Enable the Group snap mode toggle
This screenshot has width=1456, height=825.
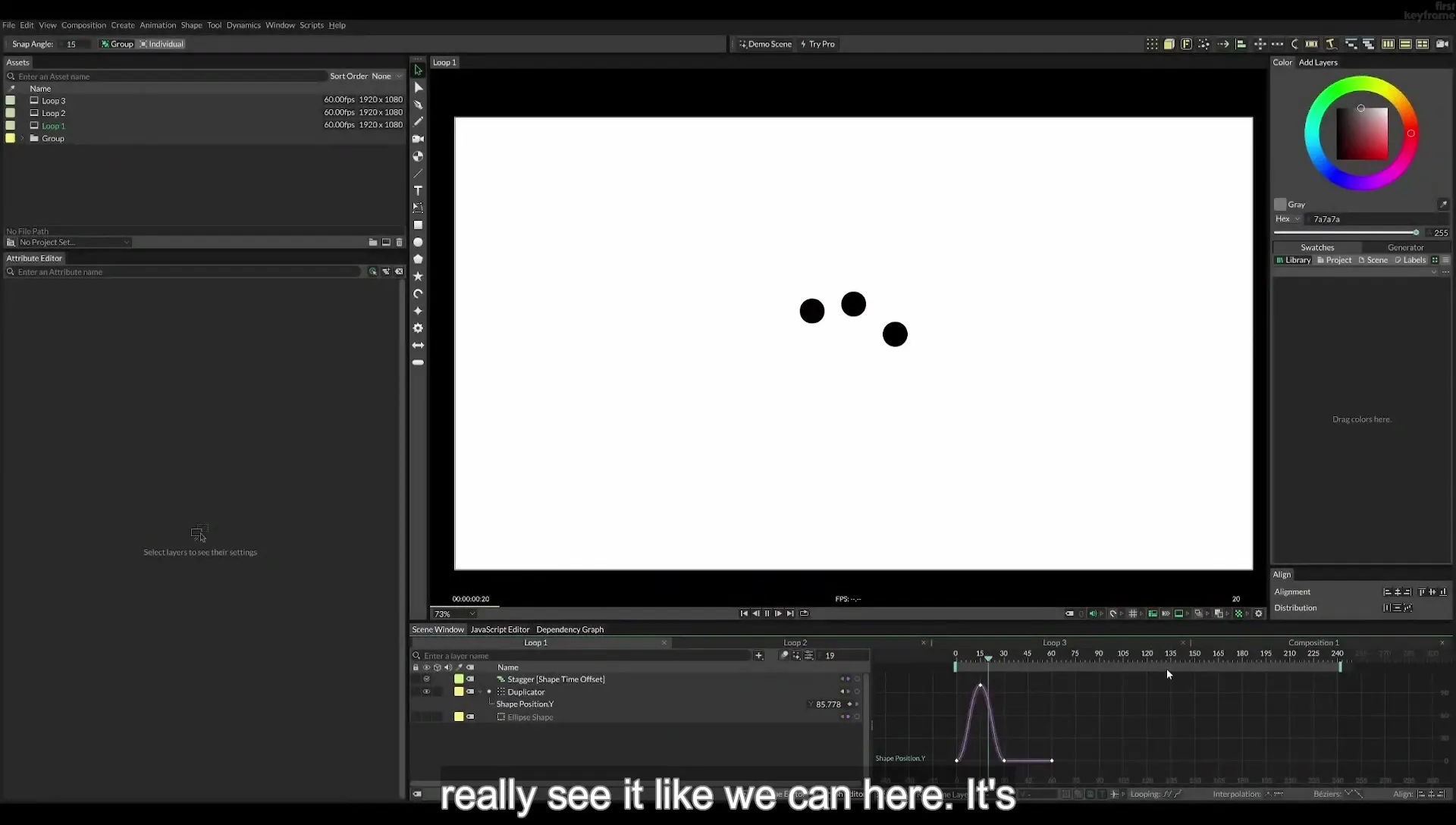click(x=117, y=44)
